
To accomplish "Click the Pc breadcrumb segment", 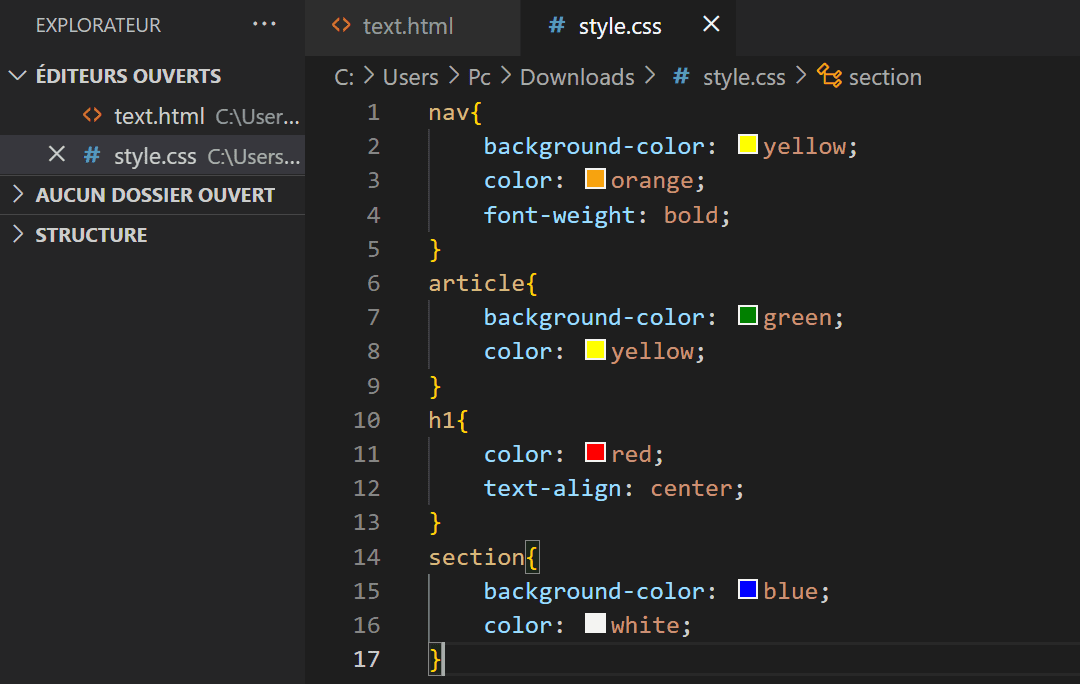I will click(479, 77).
